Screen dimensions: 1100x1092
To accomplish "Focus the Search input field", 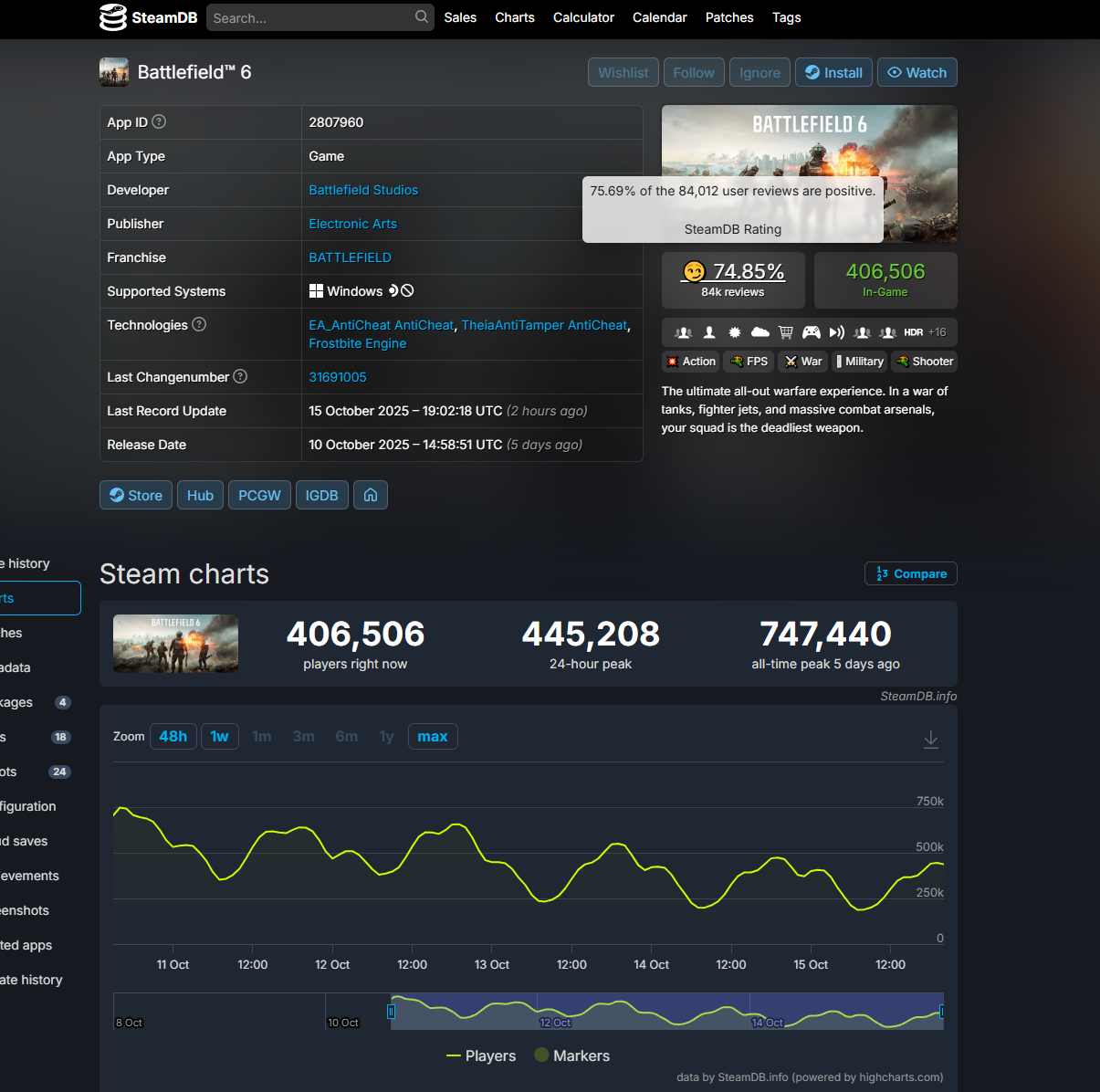I will pyautogui.click(x=320, y=17).
